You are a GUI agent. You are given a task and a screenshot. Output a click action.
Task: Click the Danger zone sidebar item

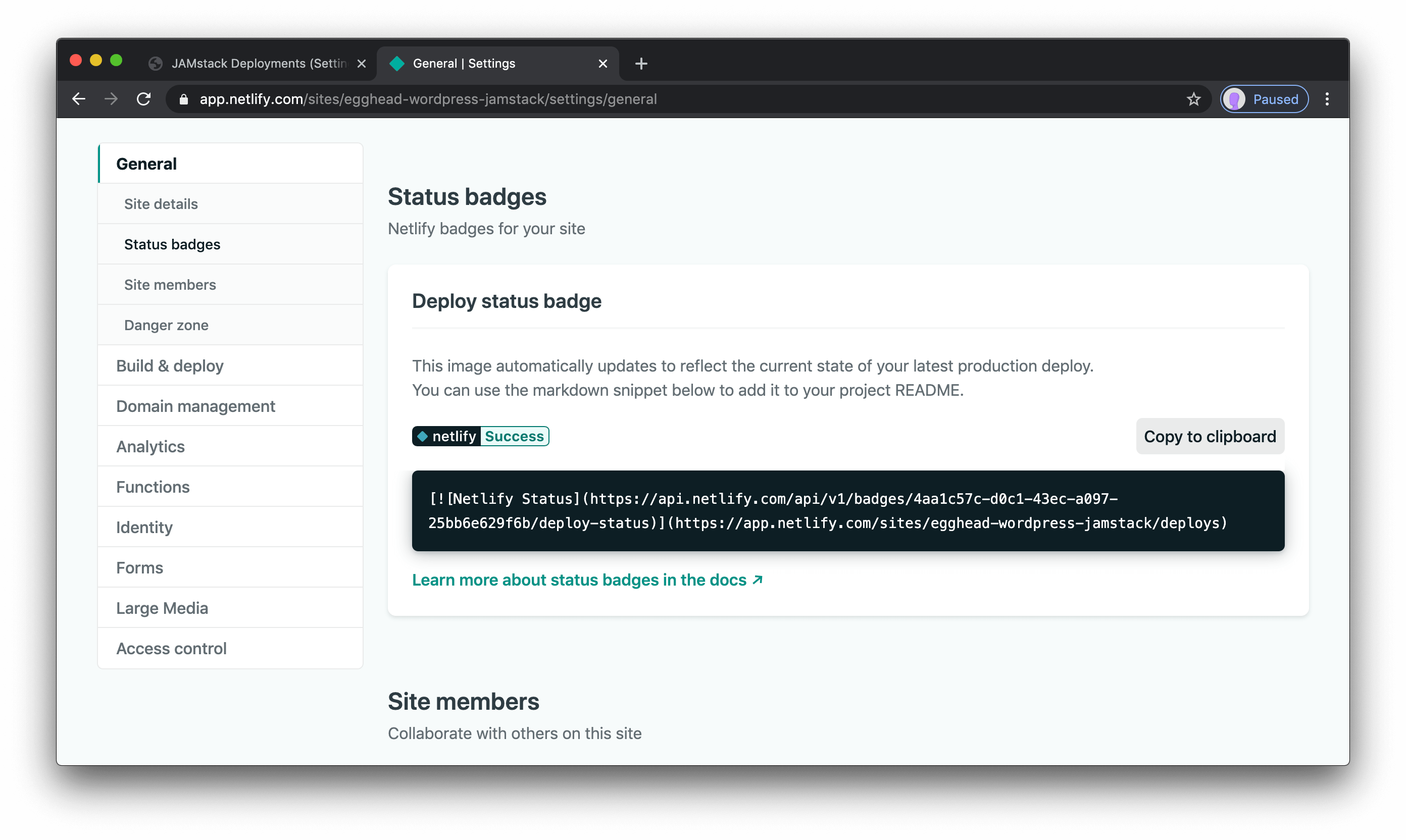click(166, 324)
